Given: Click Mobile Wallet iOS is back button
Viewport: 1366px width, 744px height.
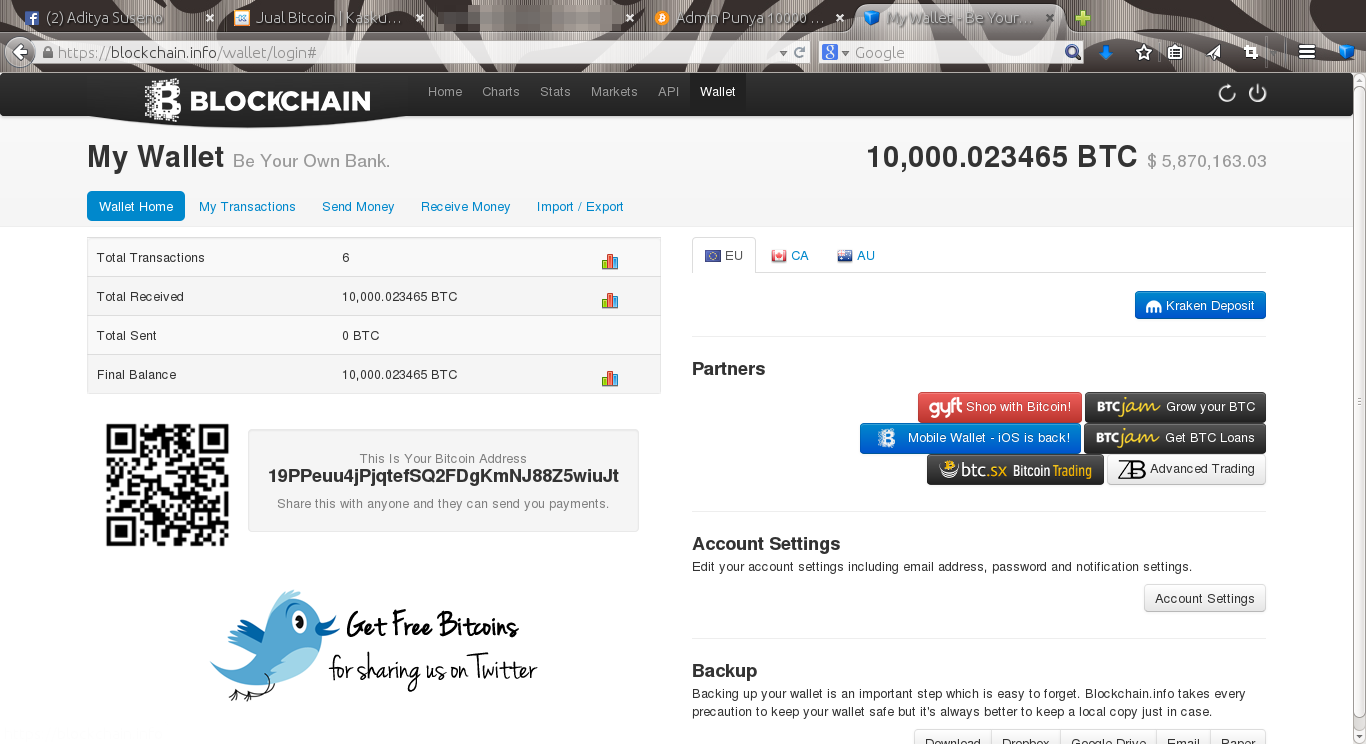Looking at the screenshot, I should (x=970, y=438).
